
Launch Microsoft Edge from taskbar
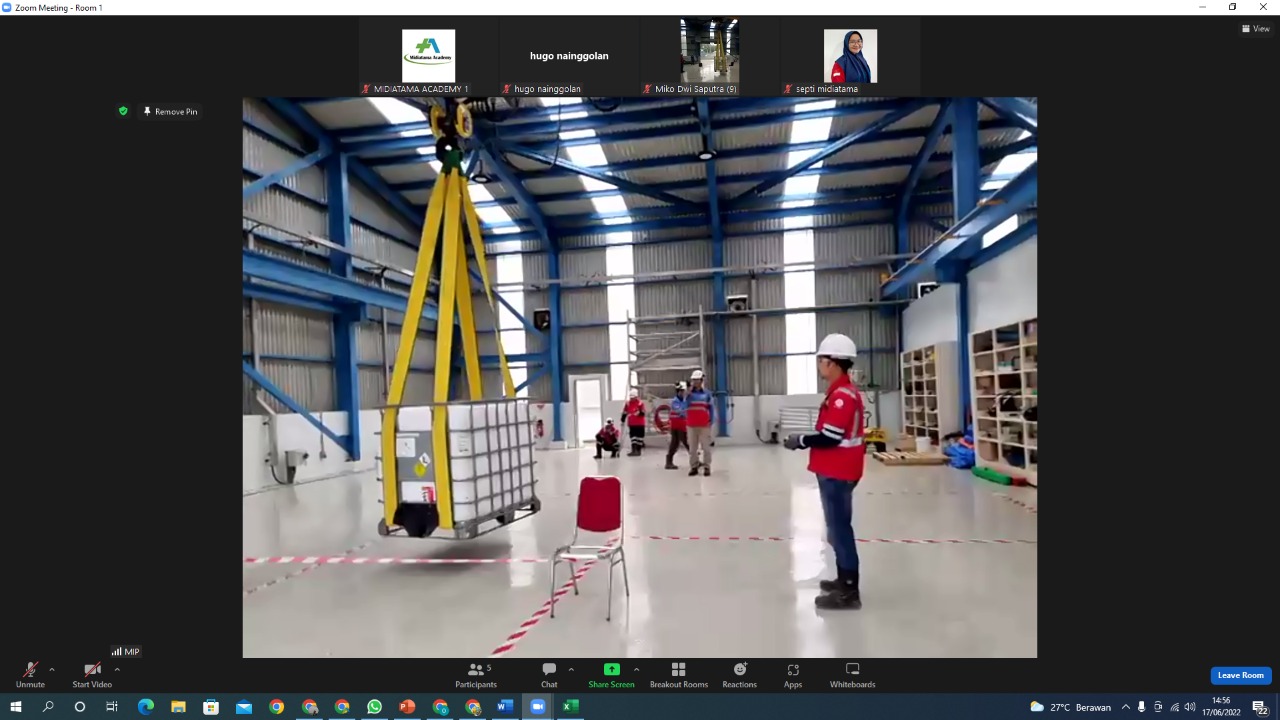146,707
